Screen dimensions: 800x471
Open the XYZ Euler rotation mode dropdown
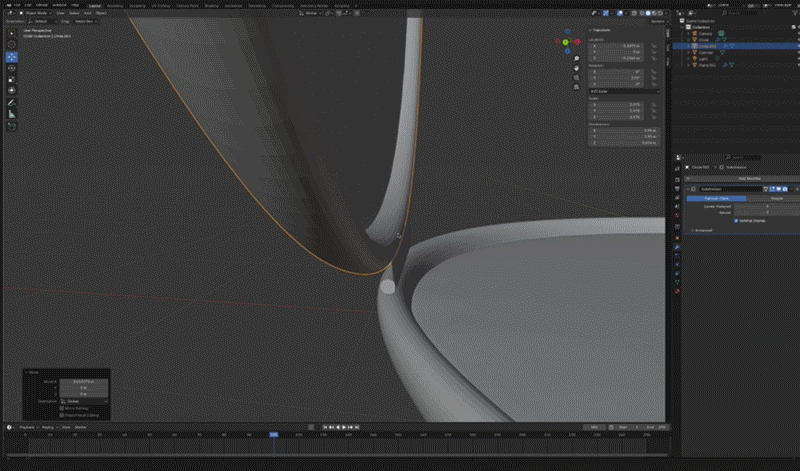622,91
